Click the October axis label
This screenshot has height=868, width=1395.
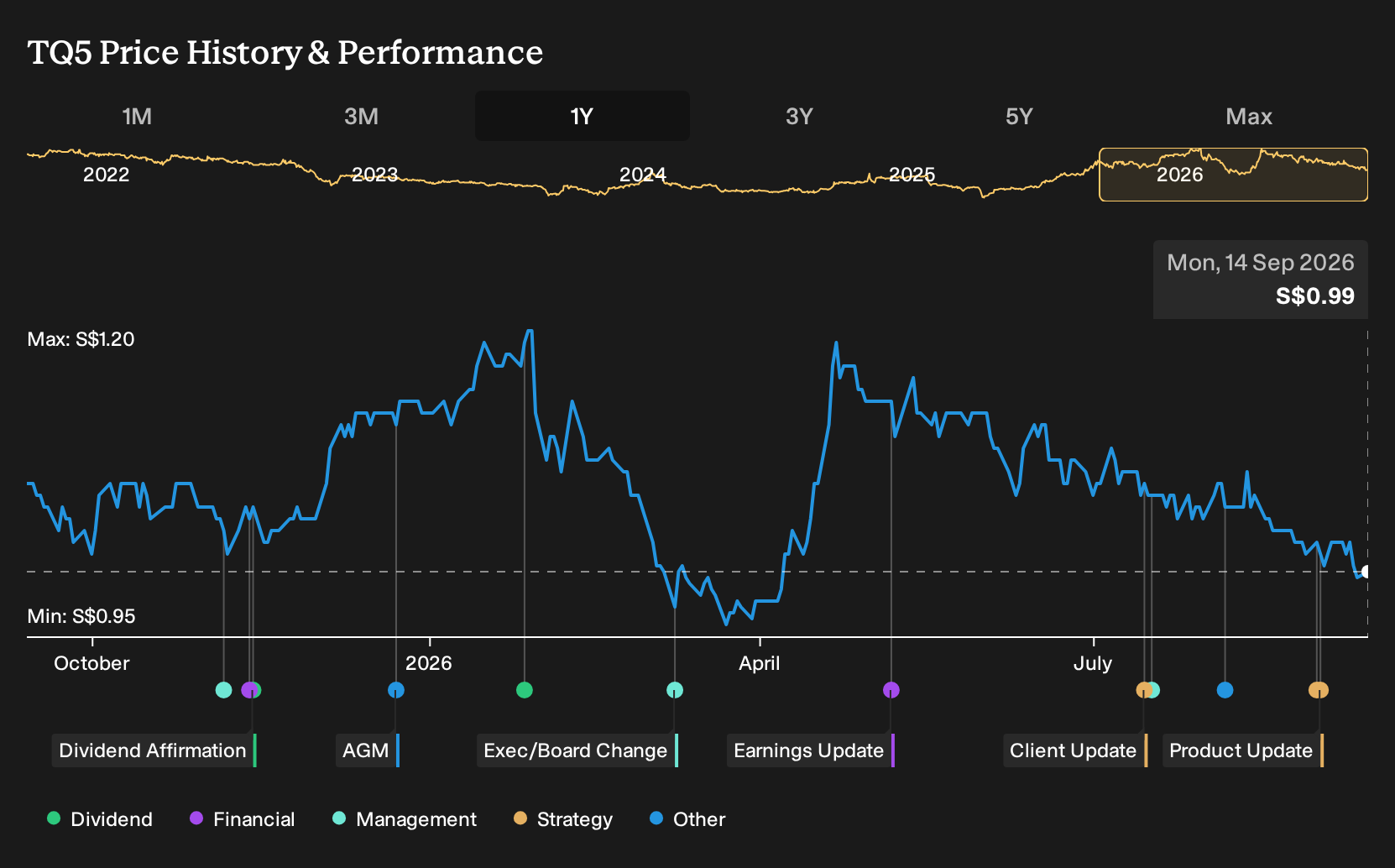point(92,663)
